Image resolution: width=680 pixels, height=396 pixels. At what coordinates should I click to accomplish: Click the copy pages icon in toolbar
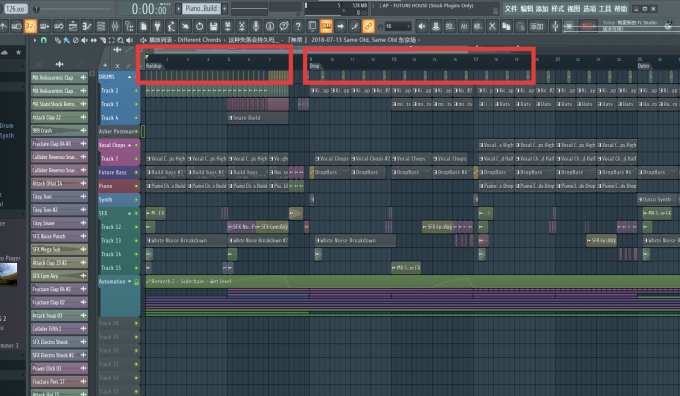pyautogui.click(x=506, y=26)
